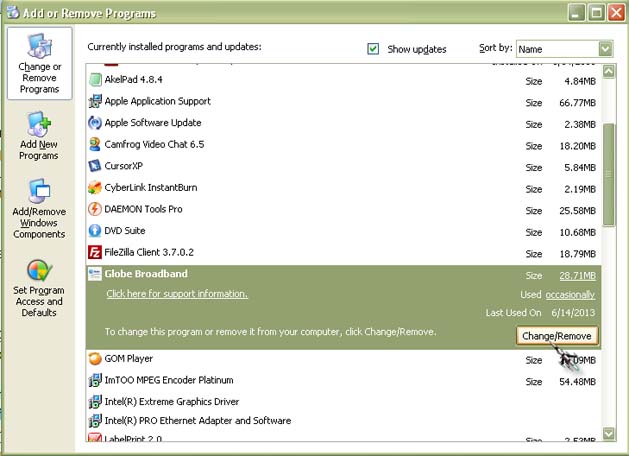This screenshot has width=629, height=456.
Task: Select Camfrog Video Chat 6.5 text
Action: 154,144
